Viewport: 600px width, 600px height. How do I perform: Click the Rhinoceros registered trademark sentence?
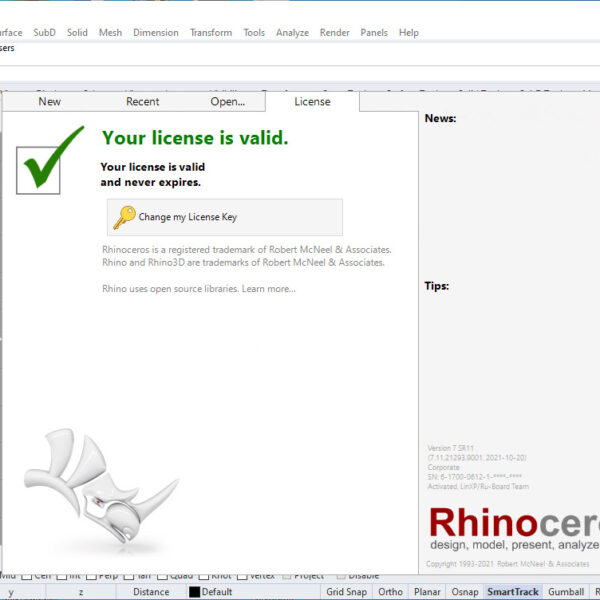246,249
